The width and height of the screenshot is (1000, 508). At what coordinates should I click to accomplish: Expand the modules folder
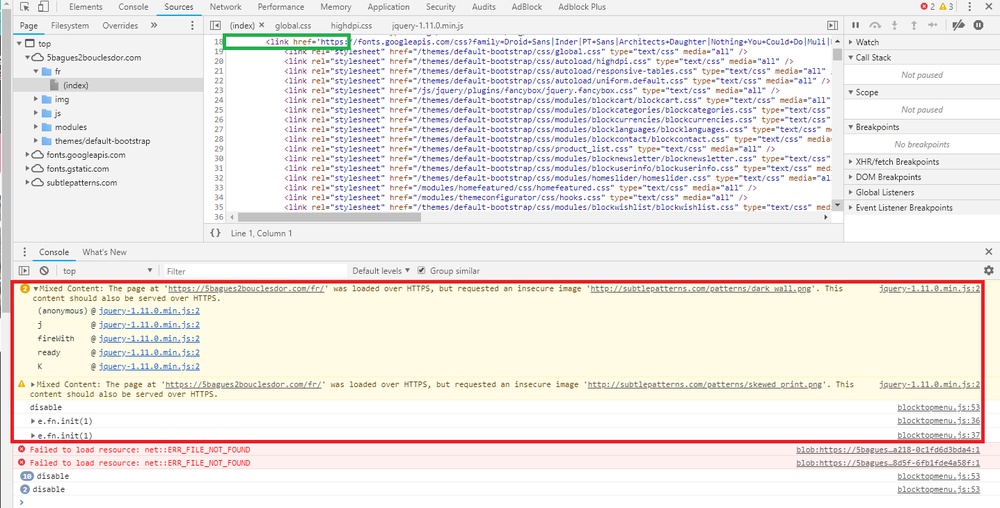36,127
